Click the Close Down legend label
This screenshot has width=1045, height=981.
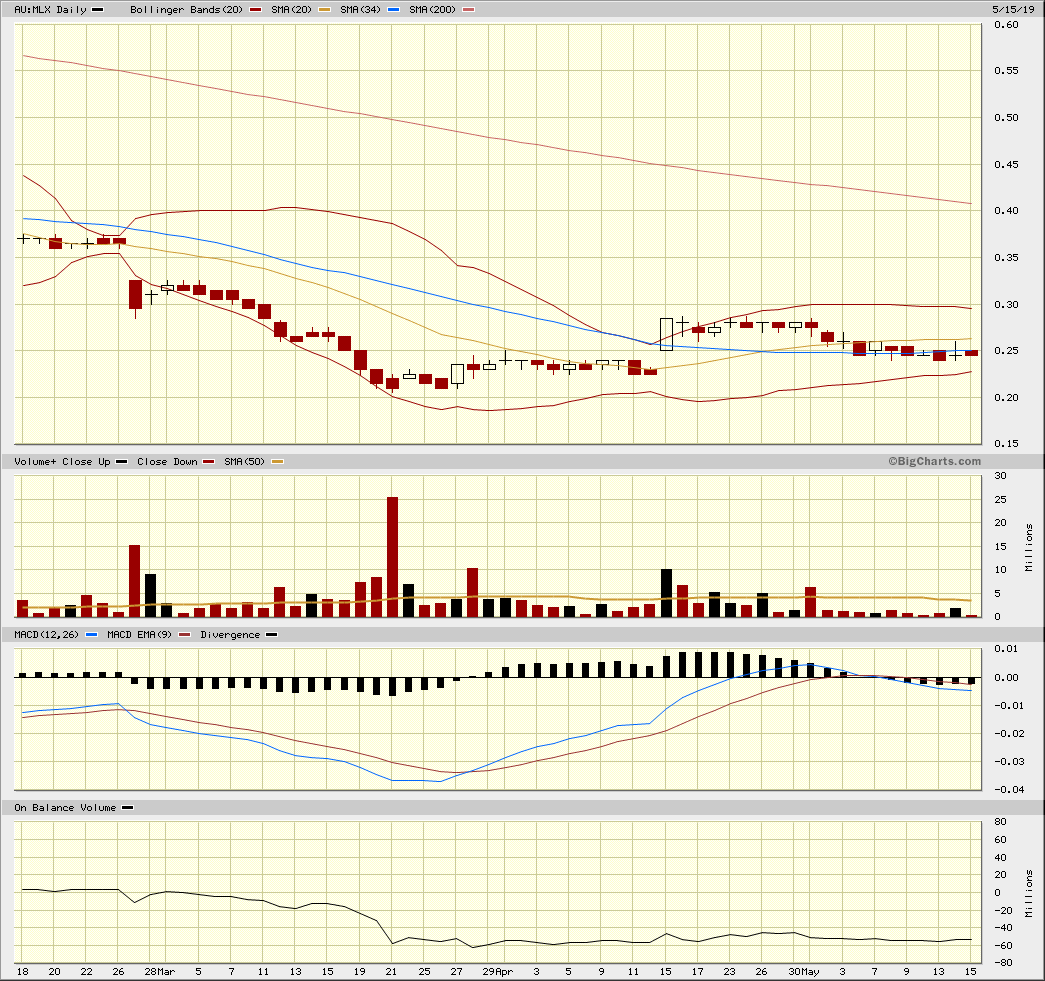[167, 462]
